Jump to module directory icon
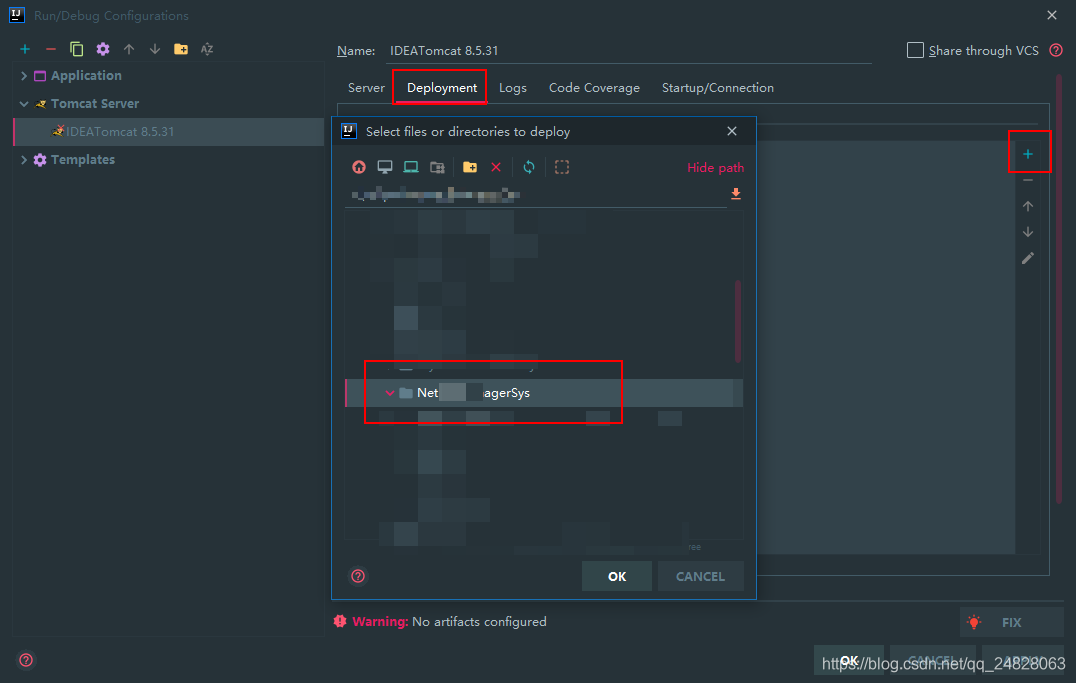 (x=437, y=167)
